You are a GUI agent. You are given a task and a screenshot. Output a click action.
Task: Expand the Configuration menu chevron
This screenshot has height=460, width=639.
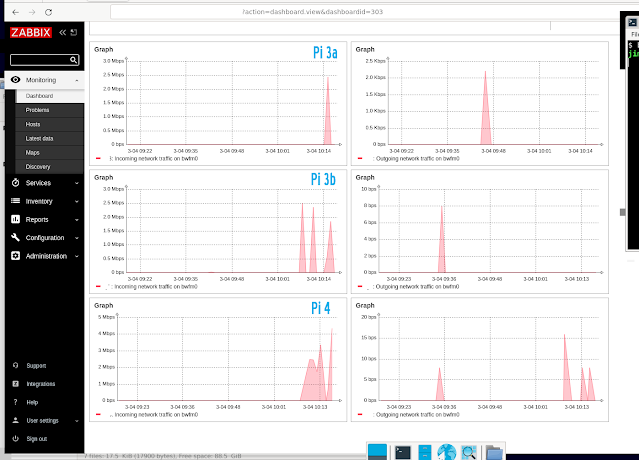[x=77, y=238]
